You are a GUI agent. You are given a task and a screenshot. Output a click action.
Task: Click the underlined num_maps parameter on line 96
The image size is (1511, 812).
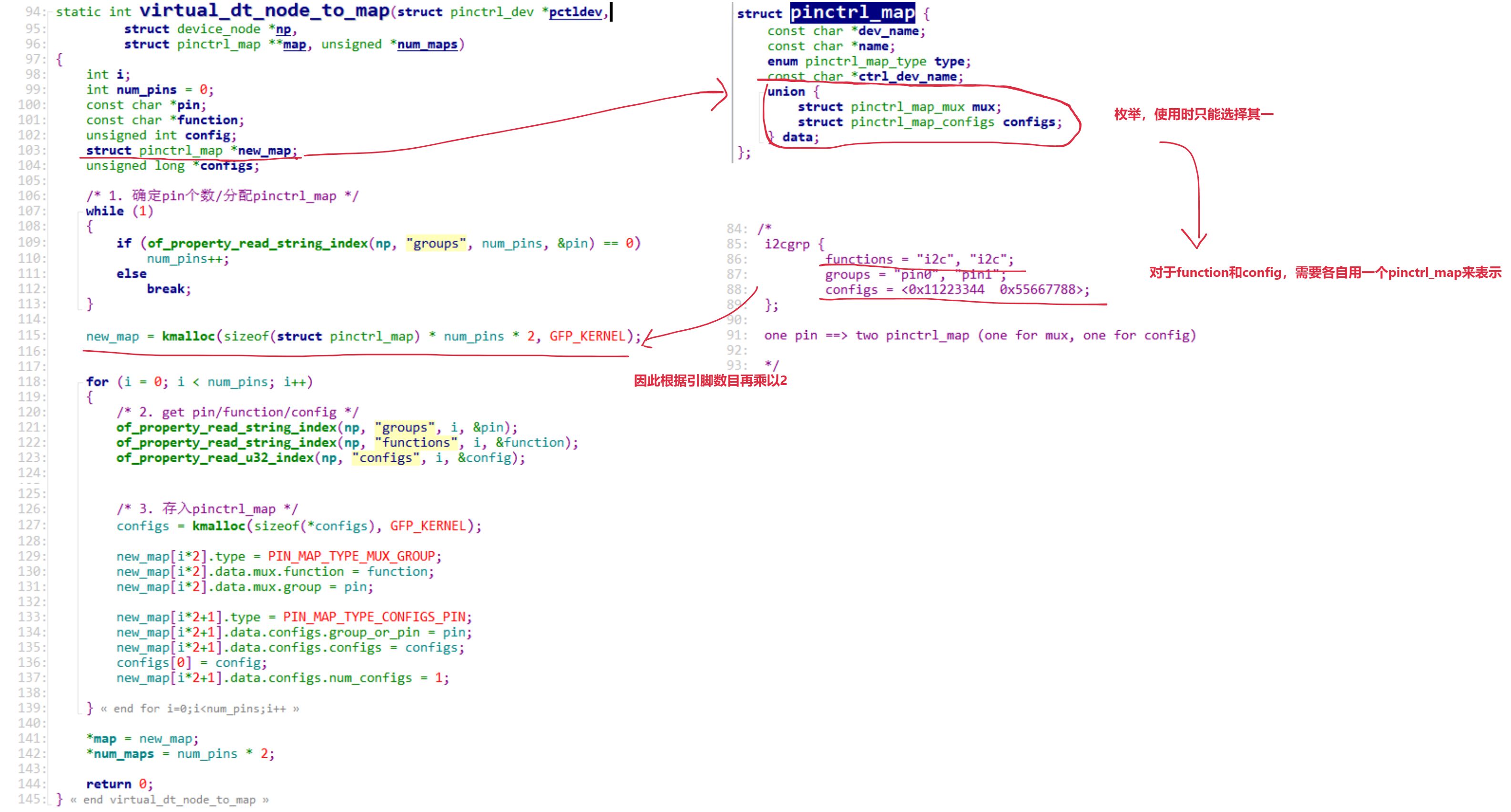tap(427, 45)
